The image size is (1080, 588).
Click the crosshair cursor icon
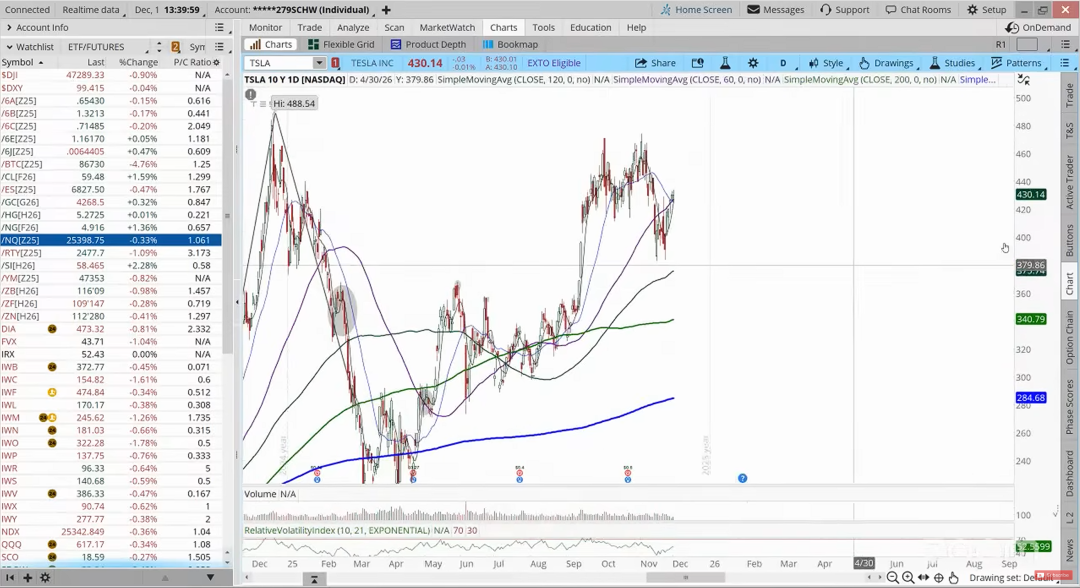coord(938,578)
